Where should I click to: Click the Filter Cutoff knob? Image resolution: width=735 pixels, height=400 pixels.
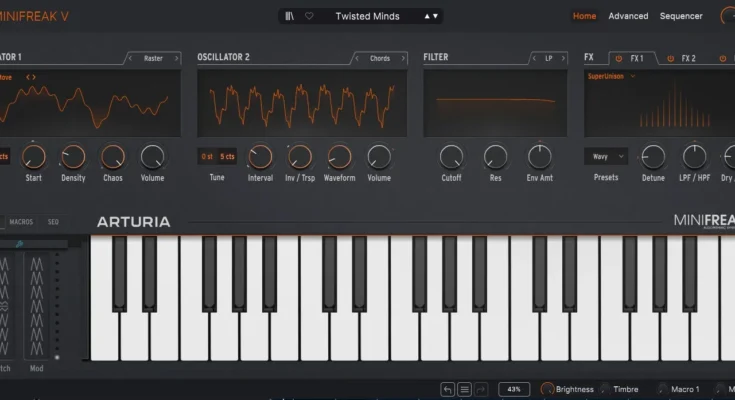click(x=451, y=157)
